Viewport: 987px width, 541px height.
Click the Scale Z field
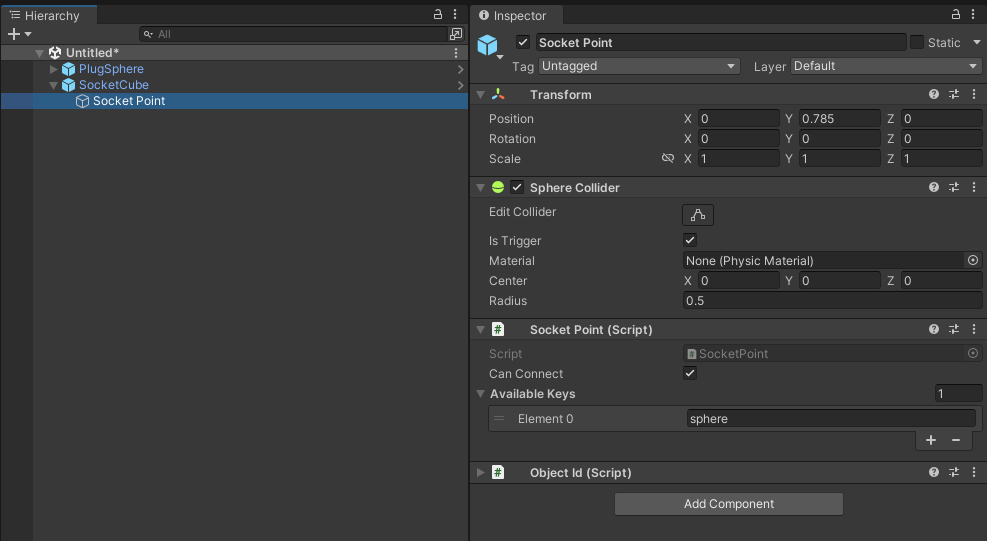coord(942,159)
